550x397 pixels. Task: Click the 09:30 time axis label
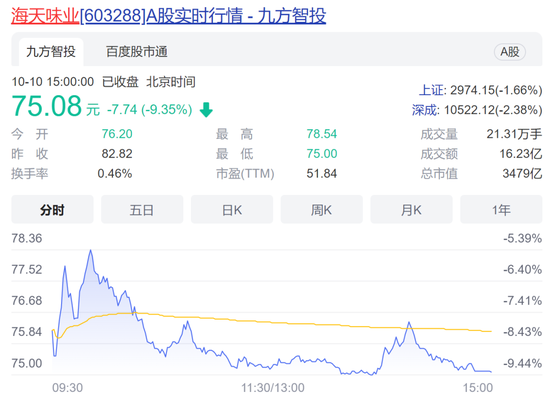point(67,388)
